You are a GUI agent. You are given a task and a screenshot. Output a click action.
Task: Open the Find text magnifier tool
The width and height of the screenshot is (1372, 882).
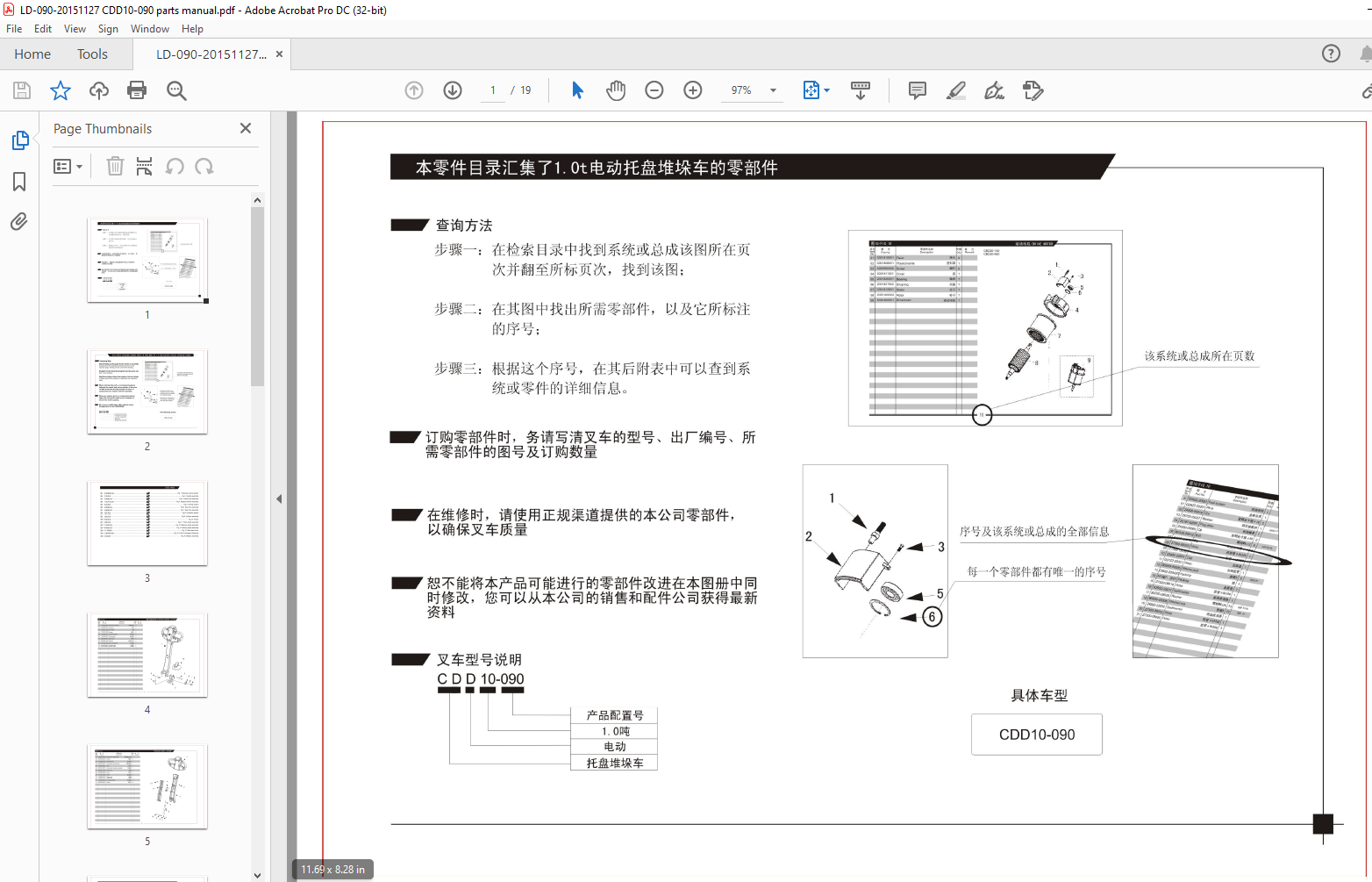[176, 90]
